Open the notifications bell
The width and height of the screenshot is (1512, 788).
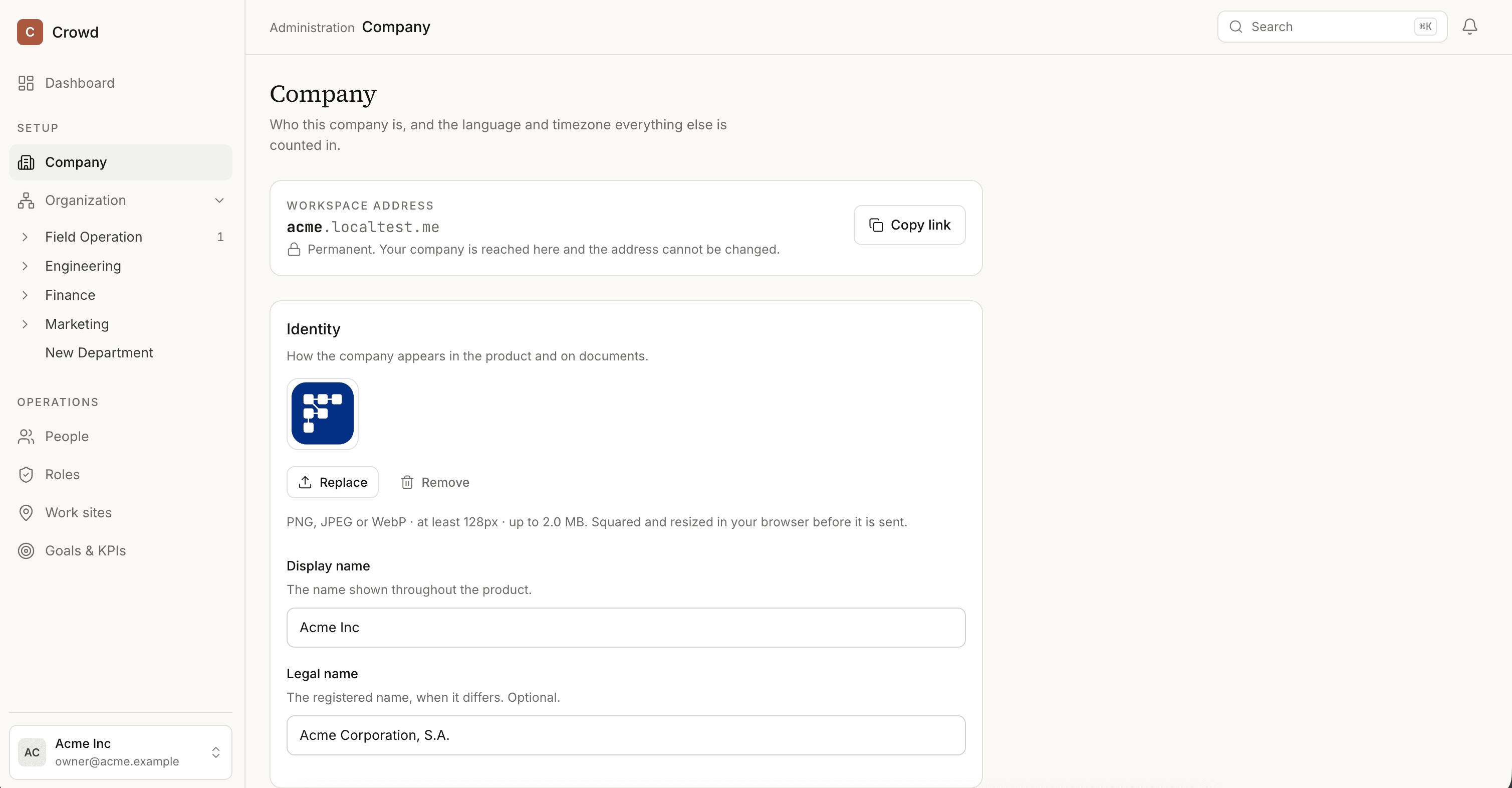1469,27
